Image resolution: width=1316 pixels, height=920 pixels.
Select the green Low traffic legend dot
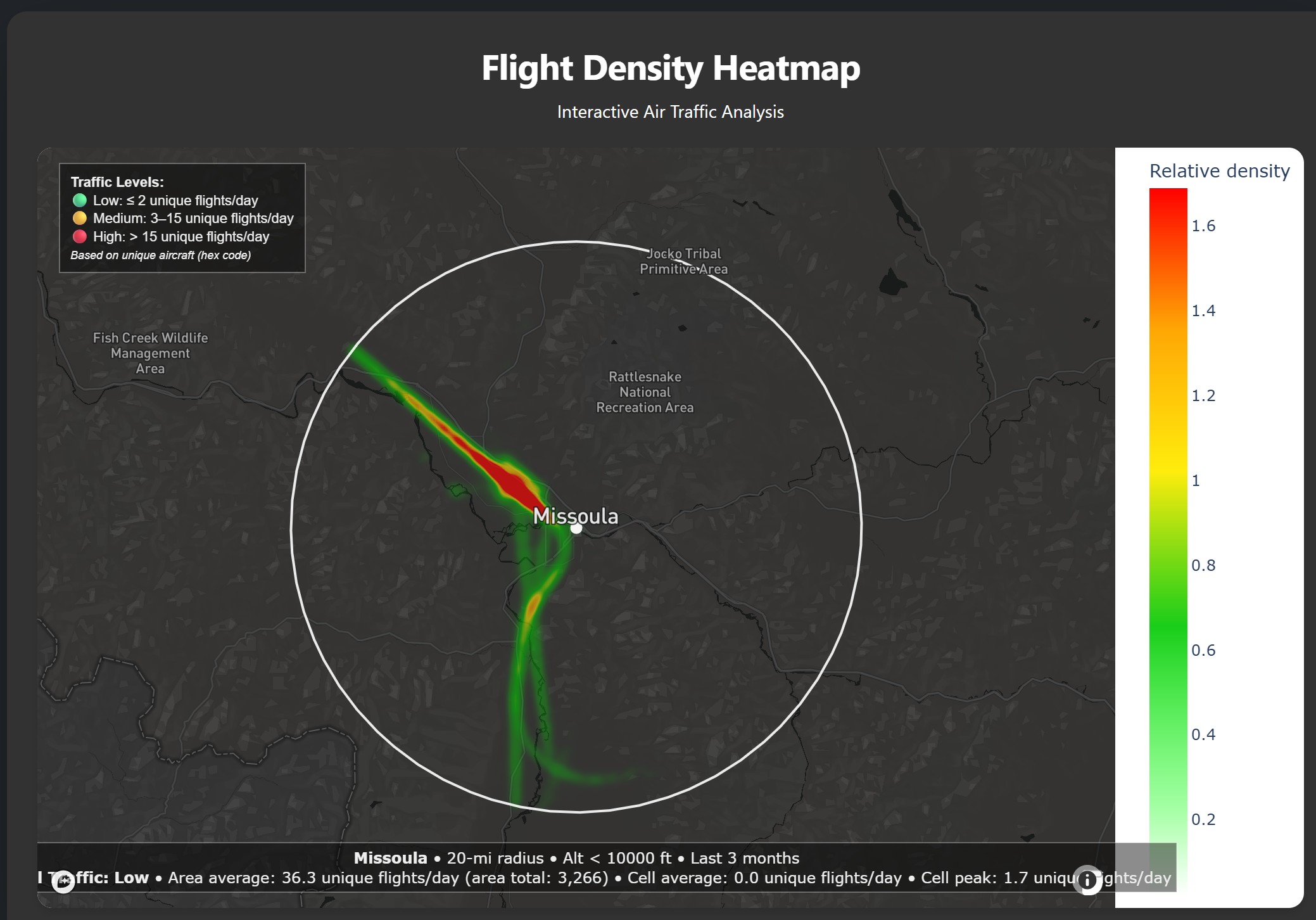click(80, 200)
